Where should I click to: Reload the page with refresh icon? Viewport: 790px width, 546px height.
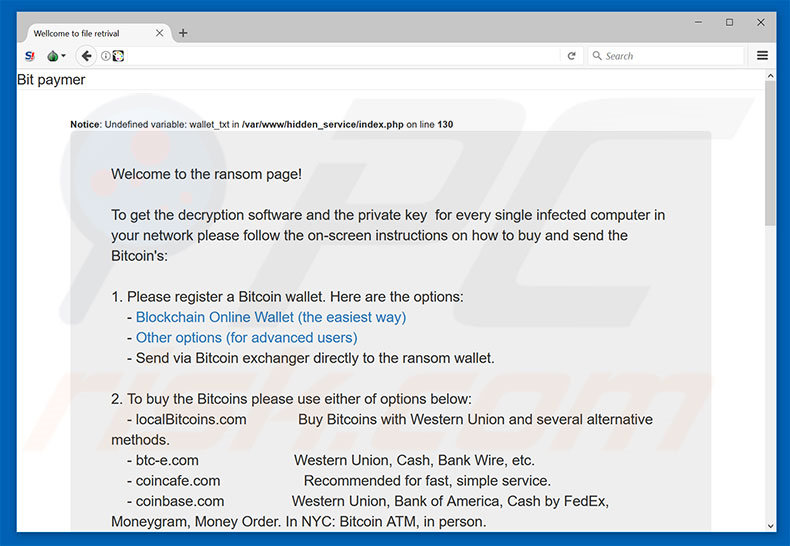click(x=571, y=56)
